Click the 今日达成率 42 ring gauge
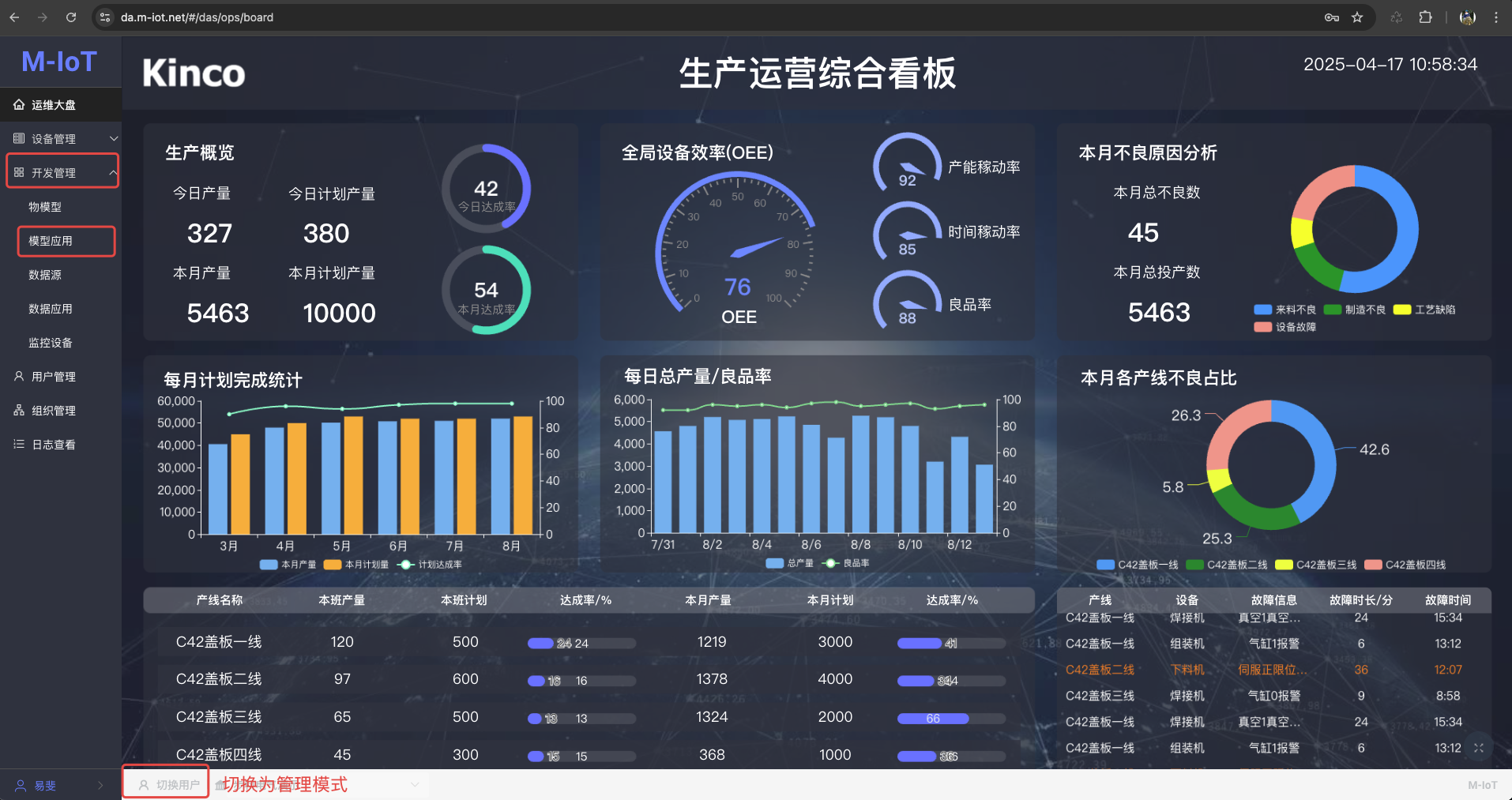1512x800 pixels. click(x=486, y=189)
